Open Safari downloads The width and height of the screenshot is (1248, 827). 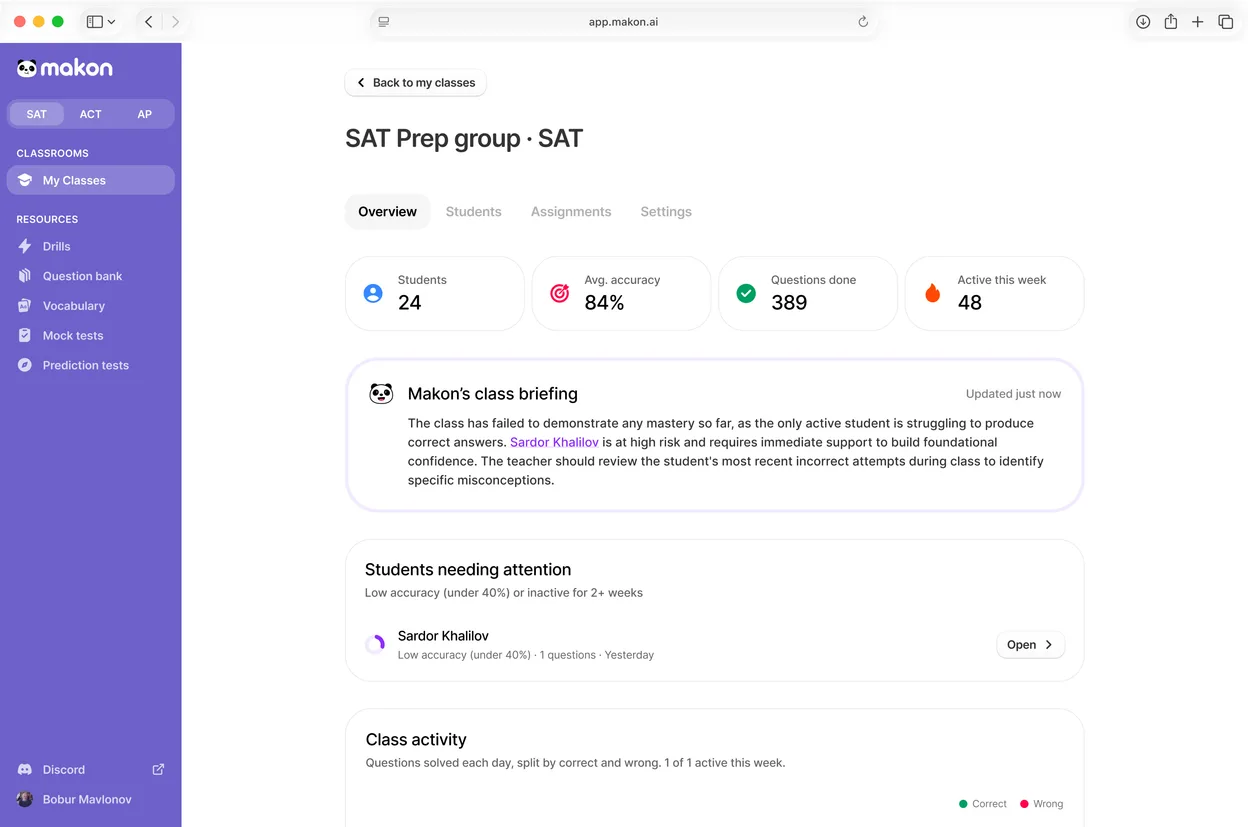pyautogui.click(x=1143, y=22)
